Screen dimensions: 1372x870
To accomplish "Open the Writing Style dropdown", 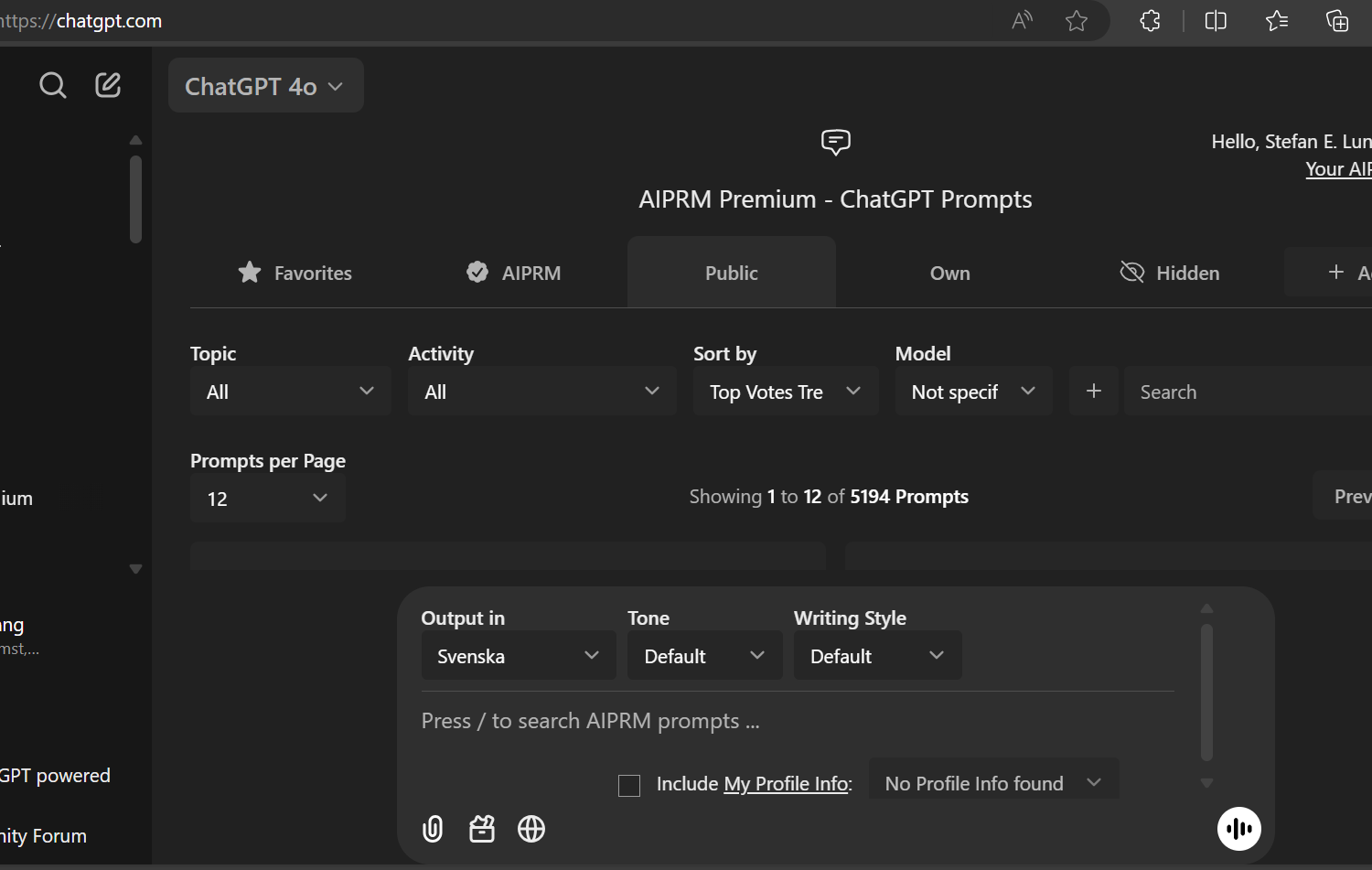I will coord(878,656).
